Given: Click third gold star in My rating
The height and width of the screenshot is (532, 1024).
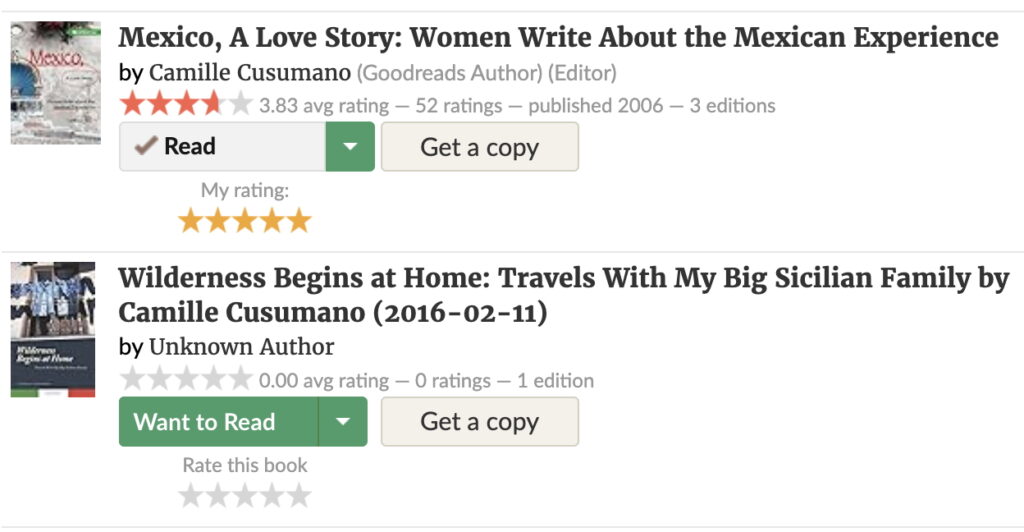Looking at the screenshot, I should click(245, 221).
